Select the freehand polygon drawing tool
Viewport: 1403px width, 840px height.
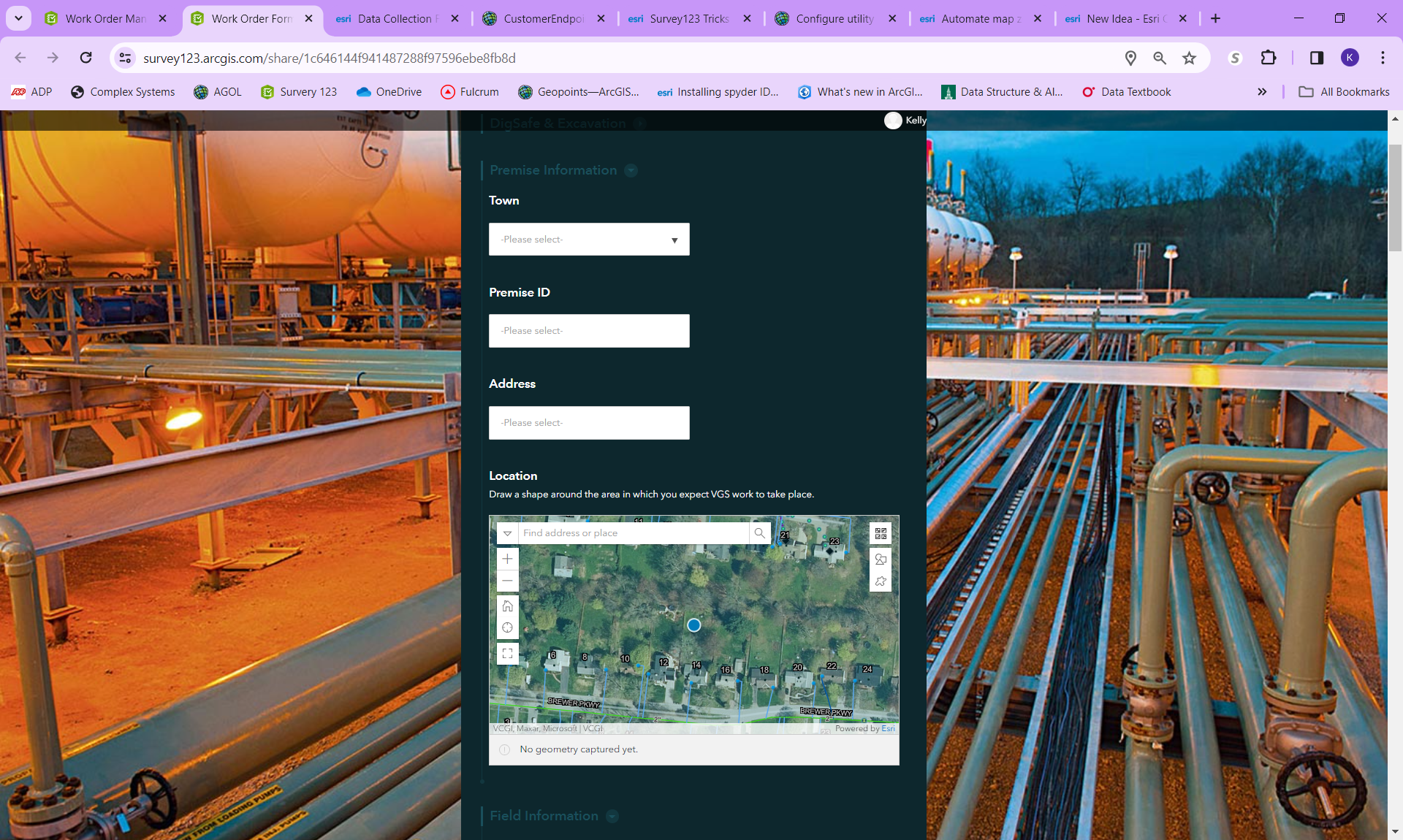point(880,582)
